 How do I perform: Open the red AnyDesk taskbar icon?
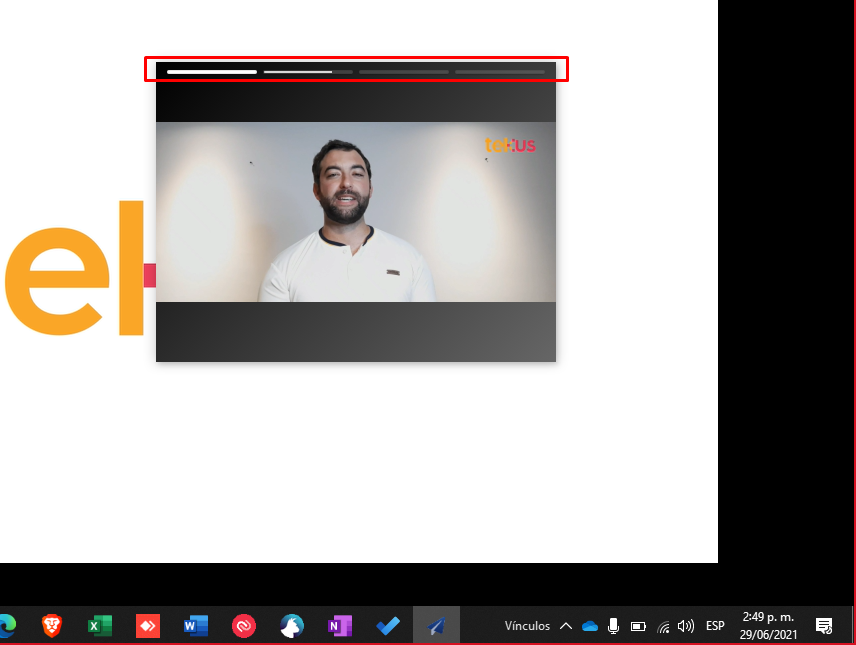(x=148, y=626)
